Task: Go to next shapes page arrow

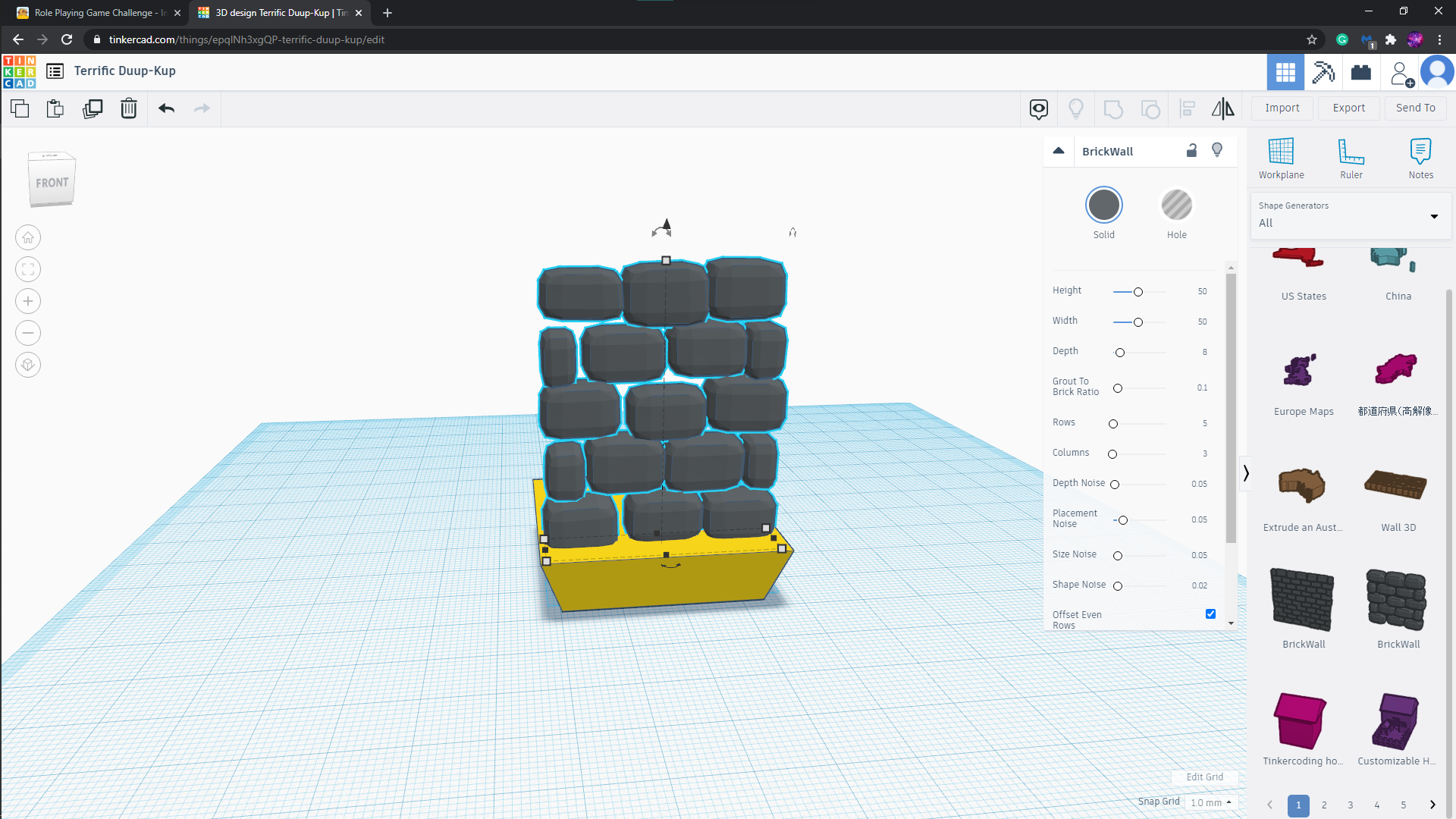Action: (1432, 805)
